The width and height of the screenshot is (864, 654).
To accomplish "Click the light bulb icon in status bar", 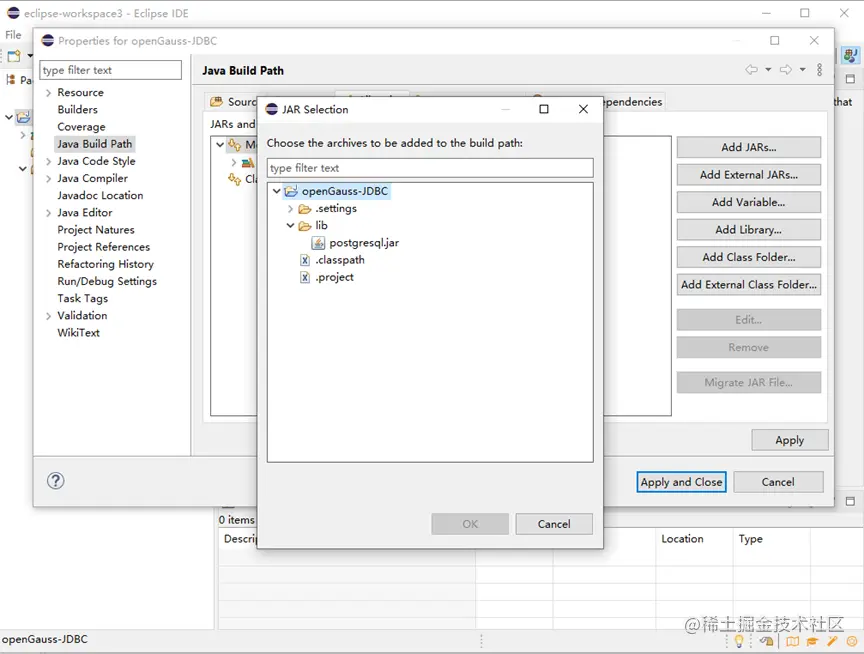I will 739,641.
